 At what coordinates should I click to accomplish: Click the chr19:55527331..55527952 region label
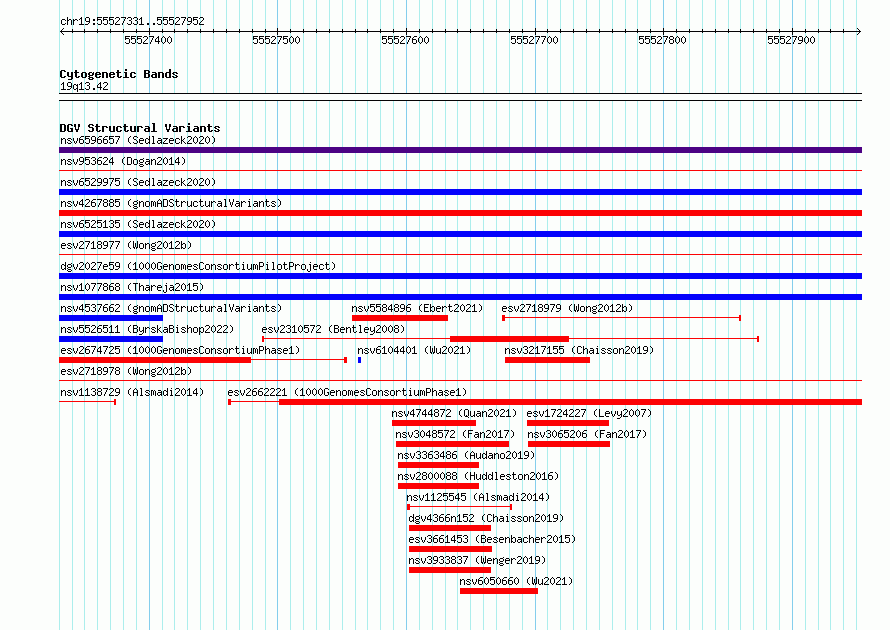pyautogui.click(x=132, y=22)
